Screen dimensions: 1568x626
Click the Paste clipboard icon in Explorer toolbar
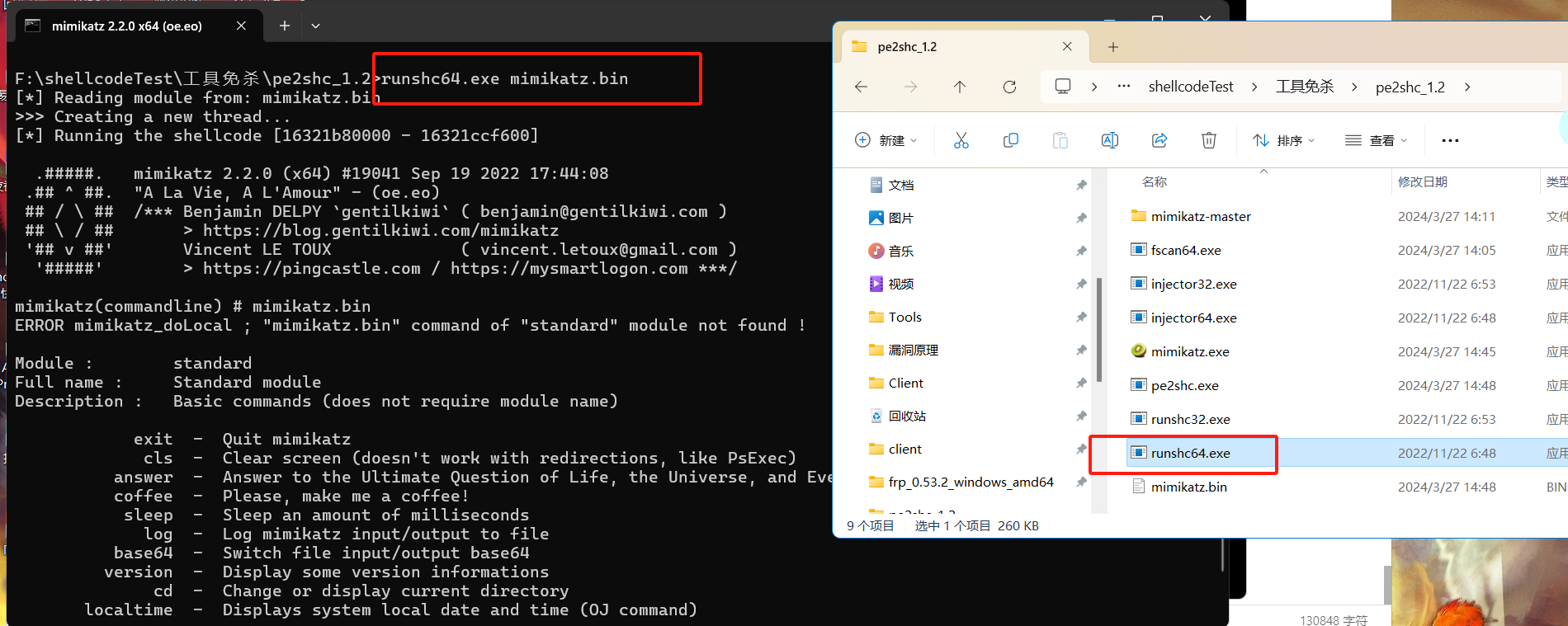[1060, 140]
